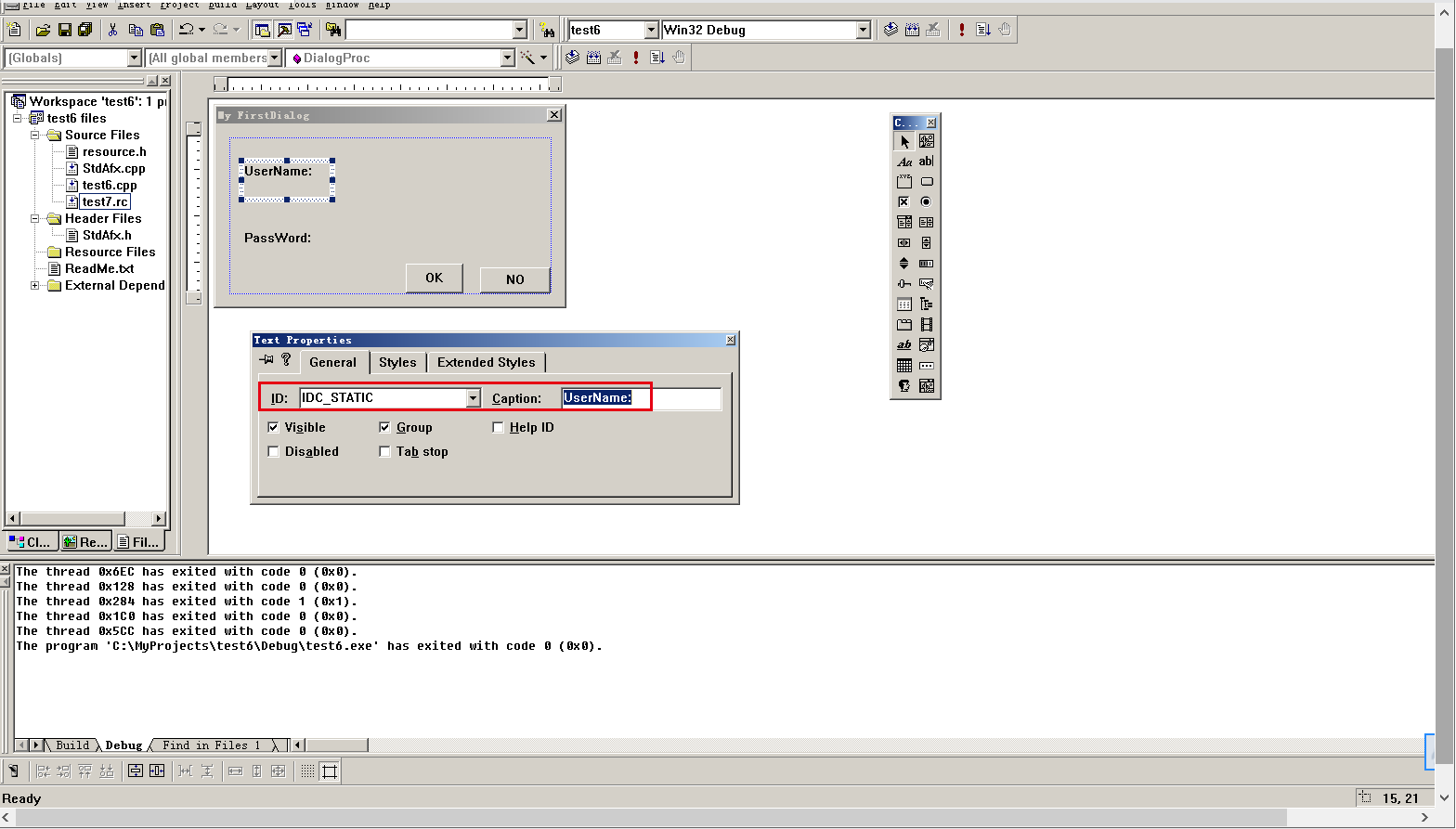Screen dimensions: 1456x829
Task: Click the Go debug icon in top toolbar
Action: point(983,30)
